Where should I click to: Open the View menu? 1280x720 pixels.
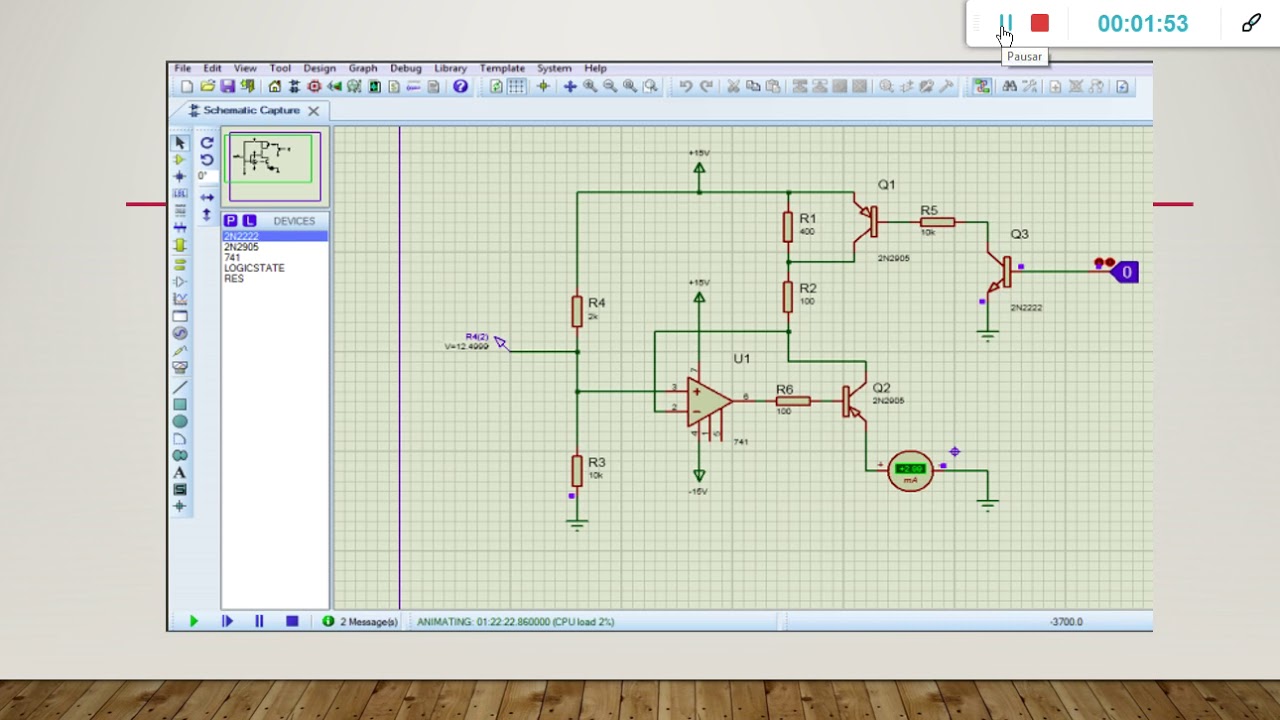pyautogui.click(x=245, y=68)
